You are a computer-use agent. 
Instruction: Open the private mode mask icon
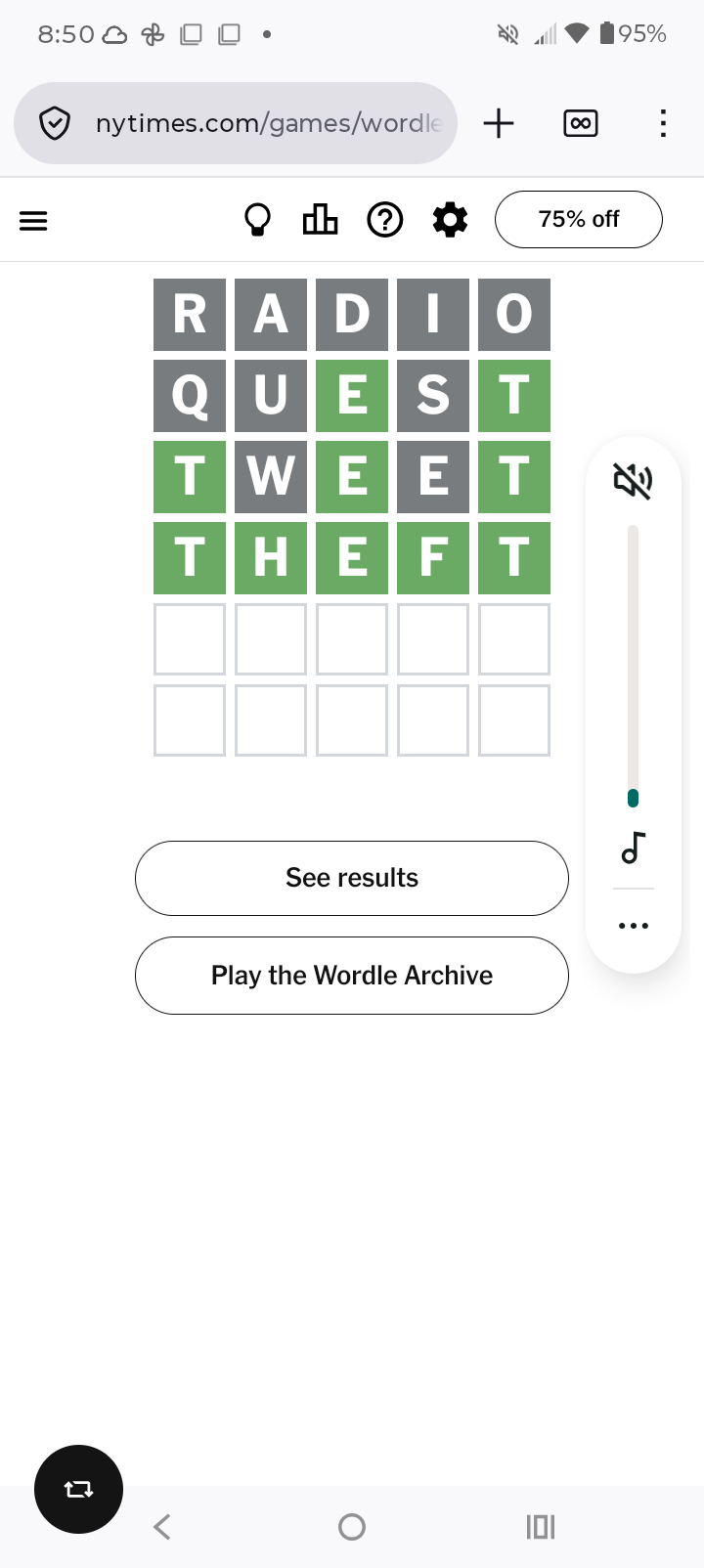point(581,123)
